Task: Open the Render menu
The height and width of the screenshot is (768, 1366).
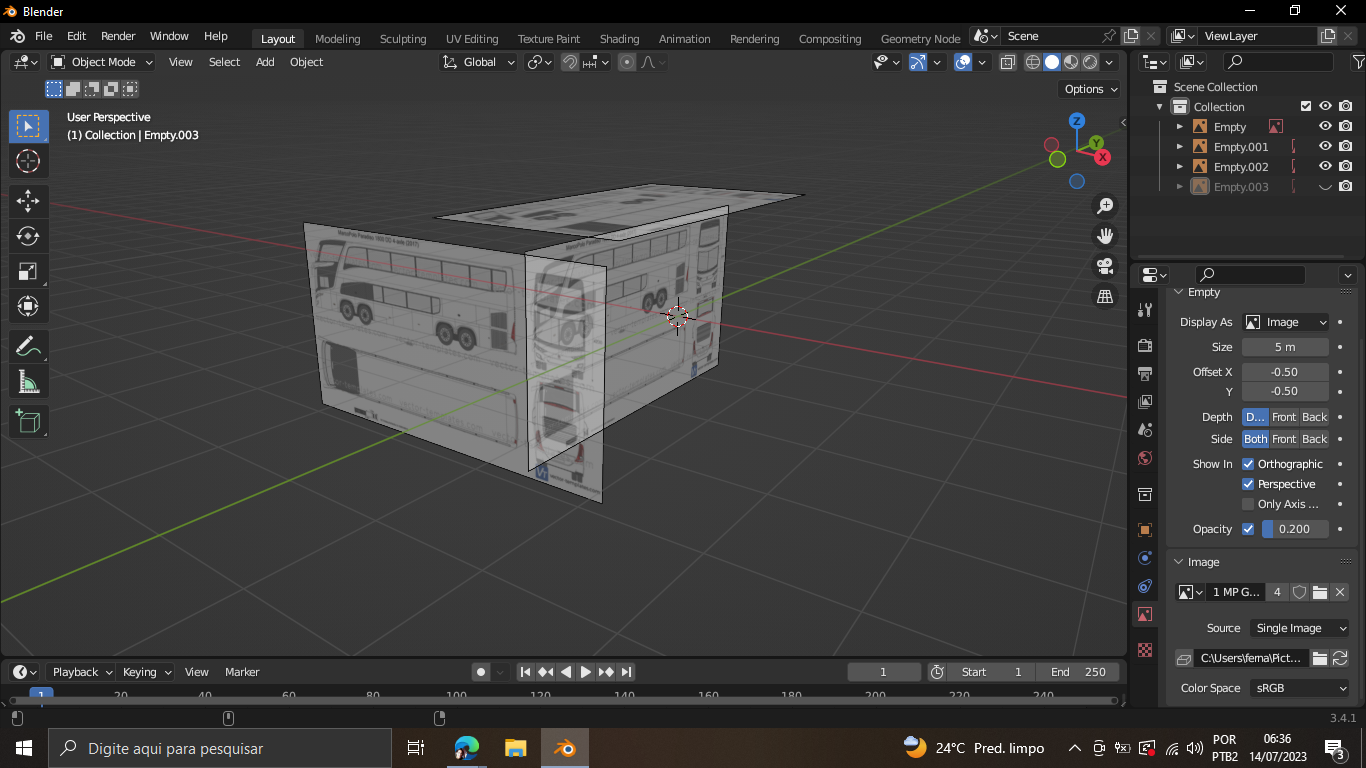Action: (x=118, y=36)
